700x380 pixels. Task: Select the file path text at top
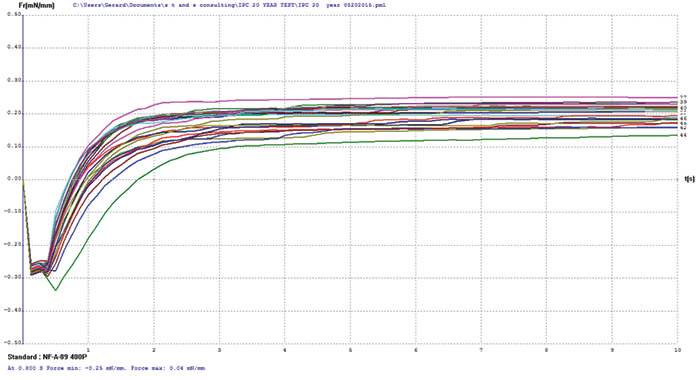pos(229,5)
